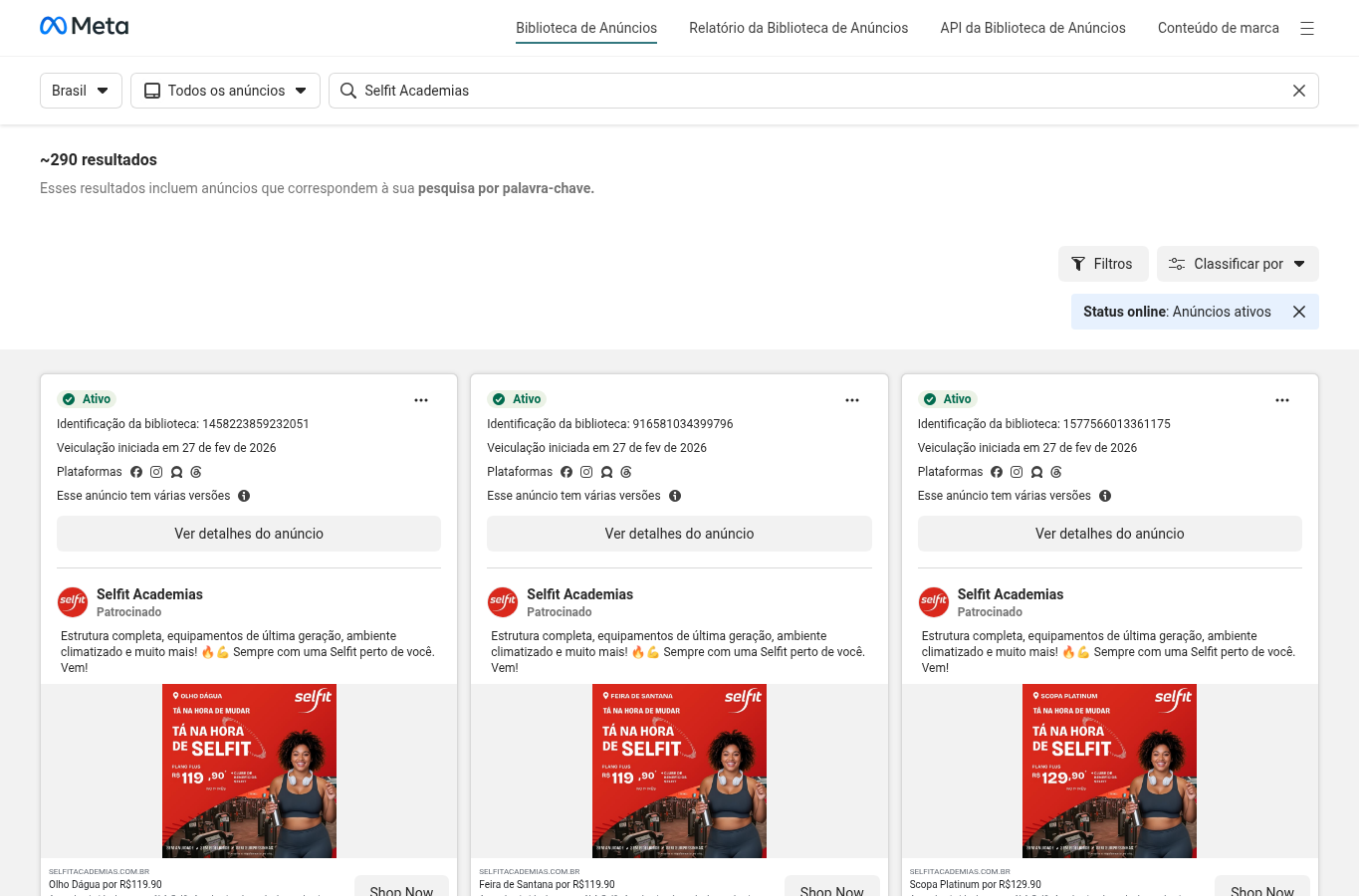Click the text Scopa Platinum por R$129.90
The image size is (1359, 896).
(x=976, y=884)
